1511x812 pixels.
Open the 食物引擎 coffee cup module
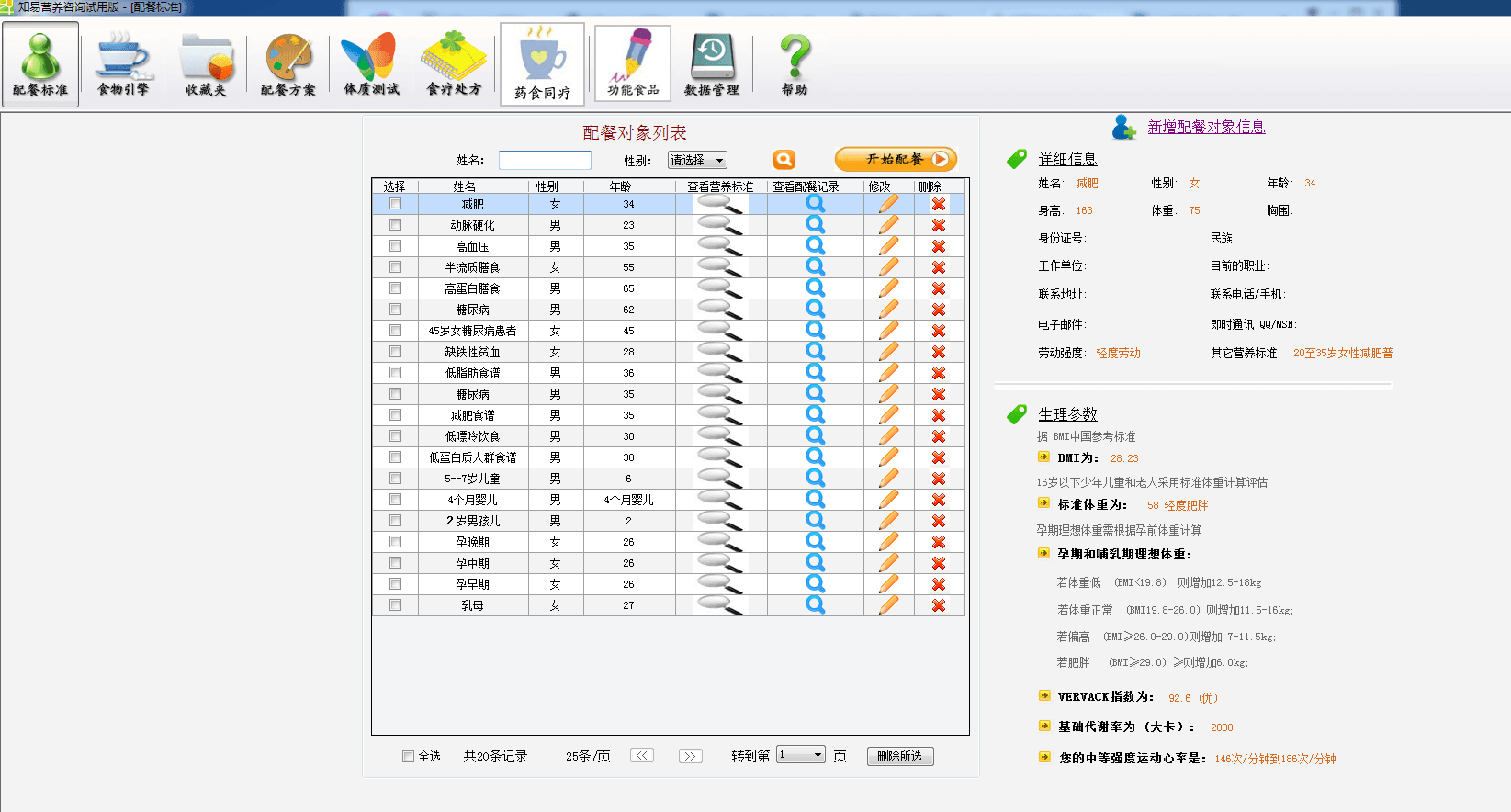click(x=123, y=64)
